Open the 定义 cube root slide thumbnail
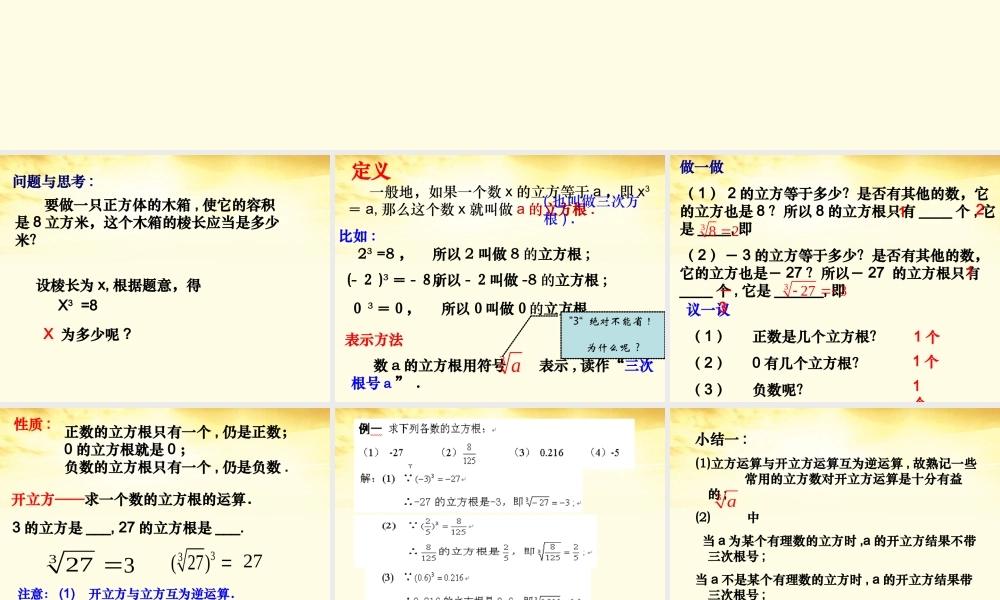This screenshot has height=600, width=1000. 500,278
